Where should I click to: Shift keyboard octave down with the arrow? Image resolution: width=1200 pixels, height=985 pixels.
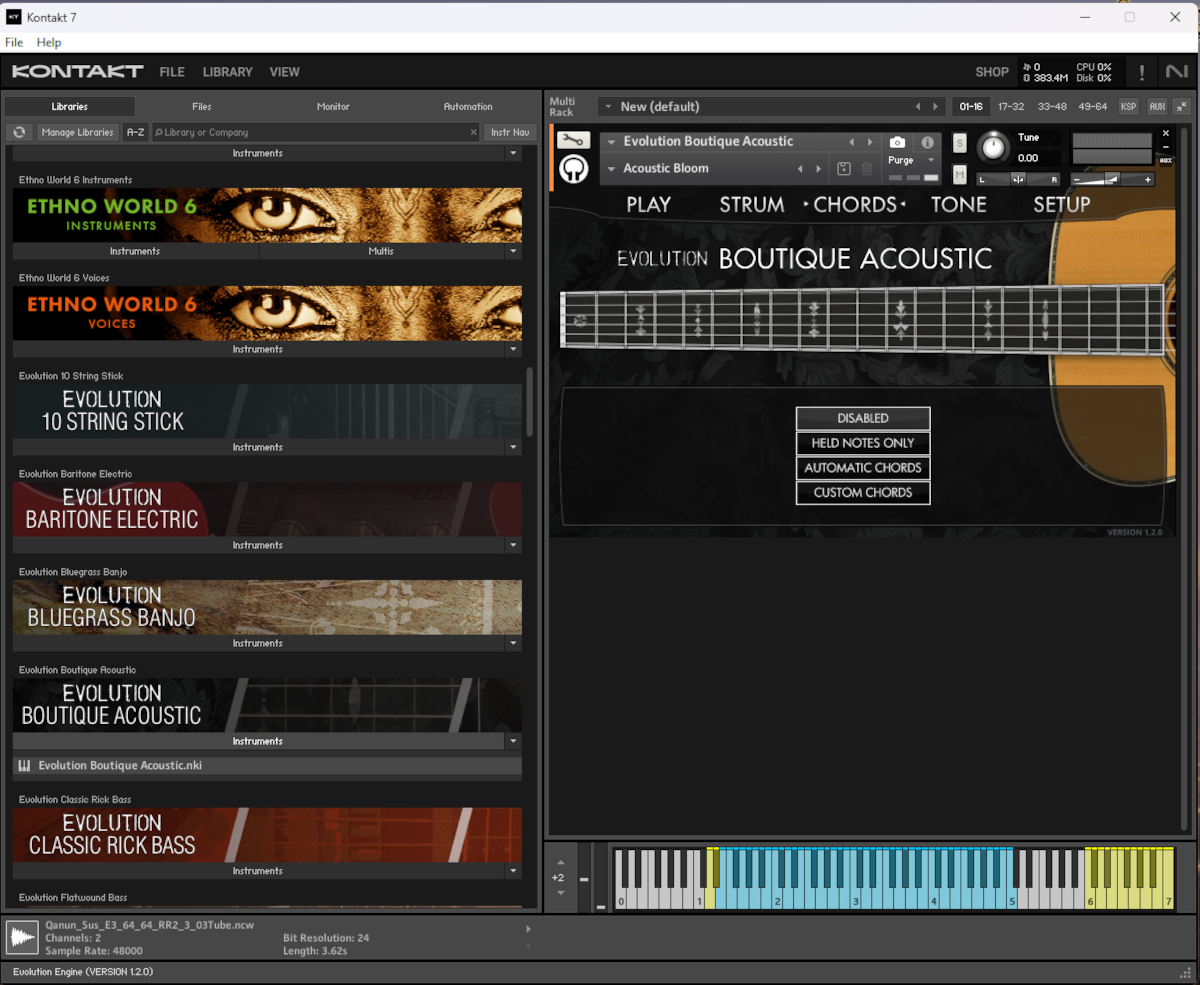click(x=559, y=893)
